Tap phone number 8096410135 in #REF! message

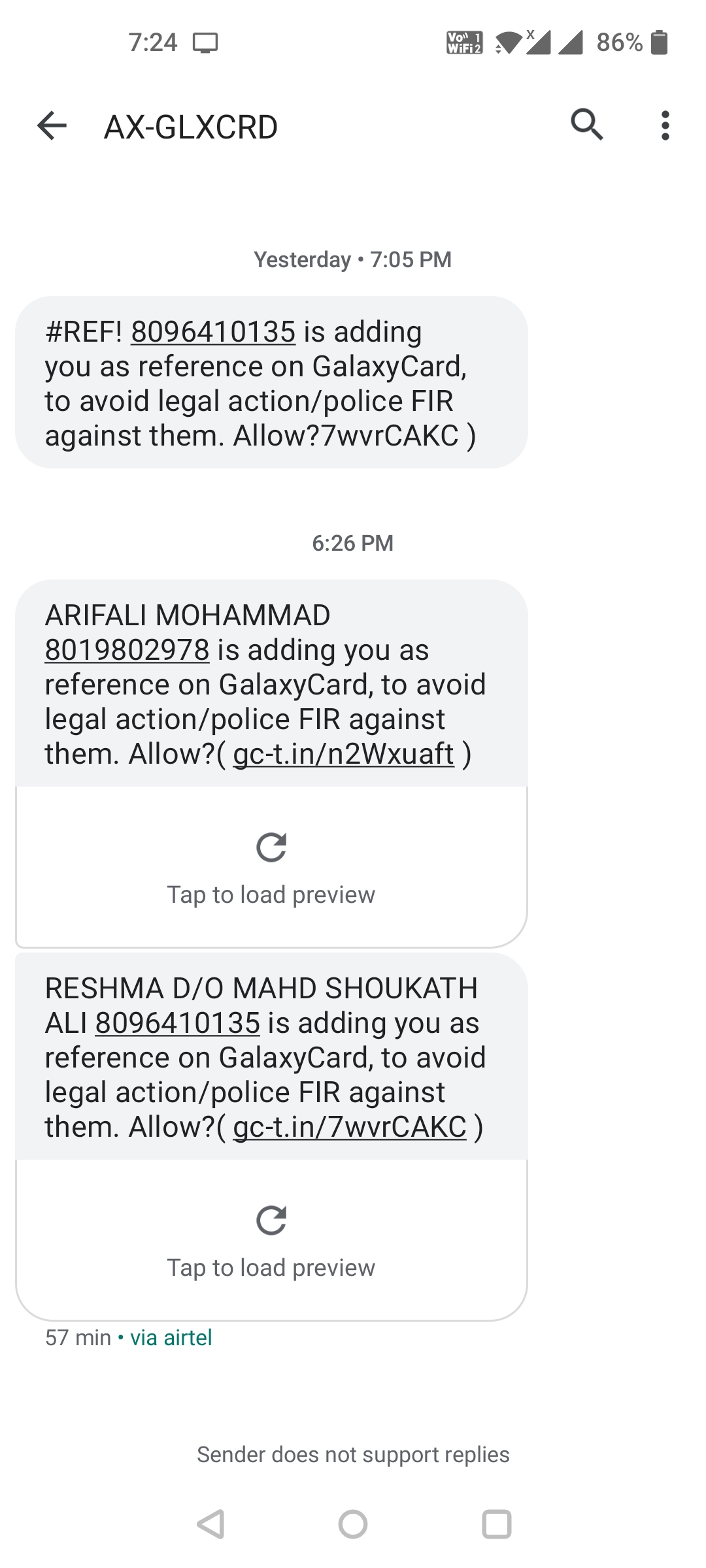click(213, 332)
